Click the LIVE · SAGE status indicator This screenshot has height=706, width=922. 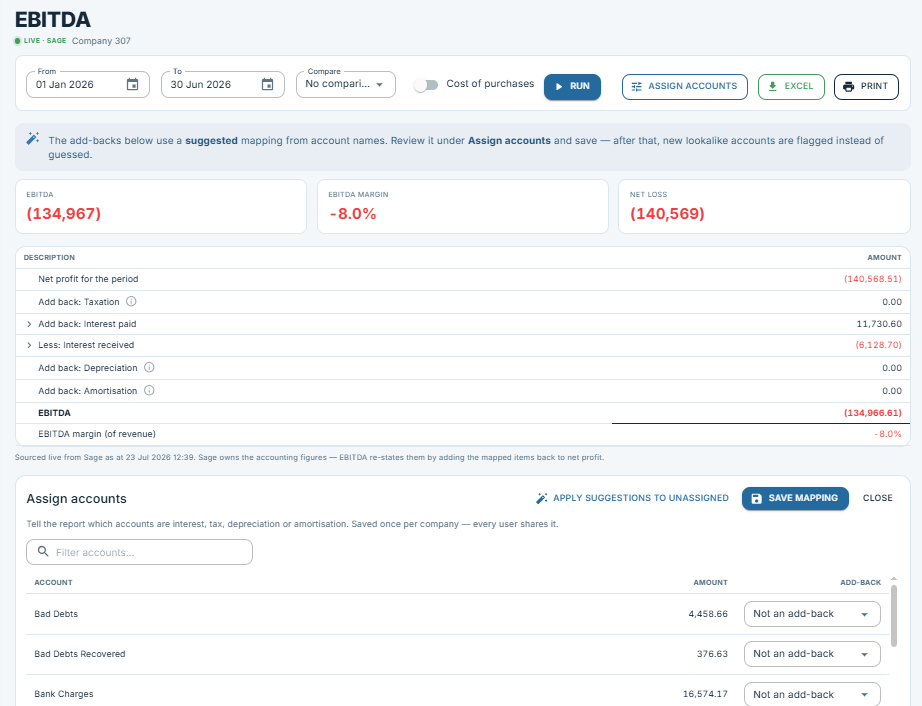41,41
